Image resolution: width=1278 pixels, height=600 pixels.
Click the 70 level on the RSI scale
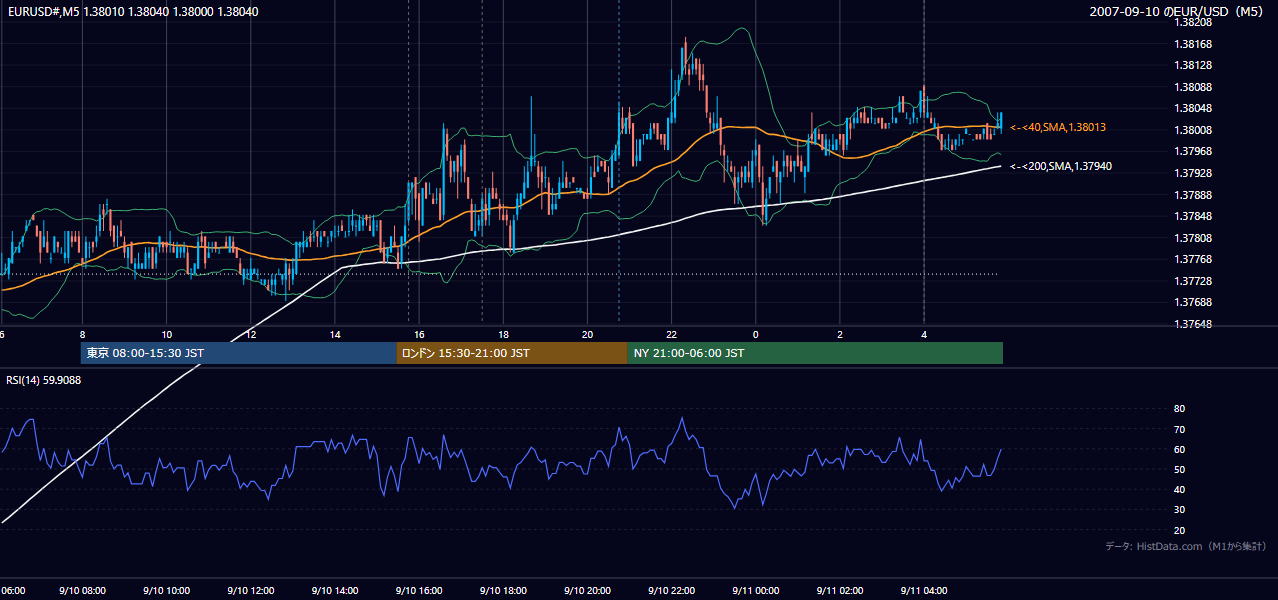(1179, 429)
